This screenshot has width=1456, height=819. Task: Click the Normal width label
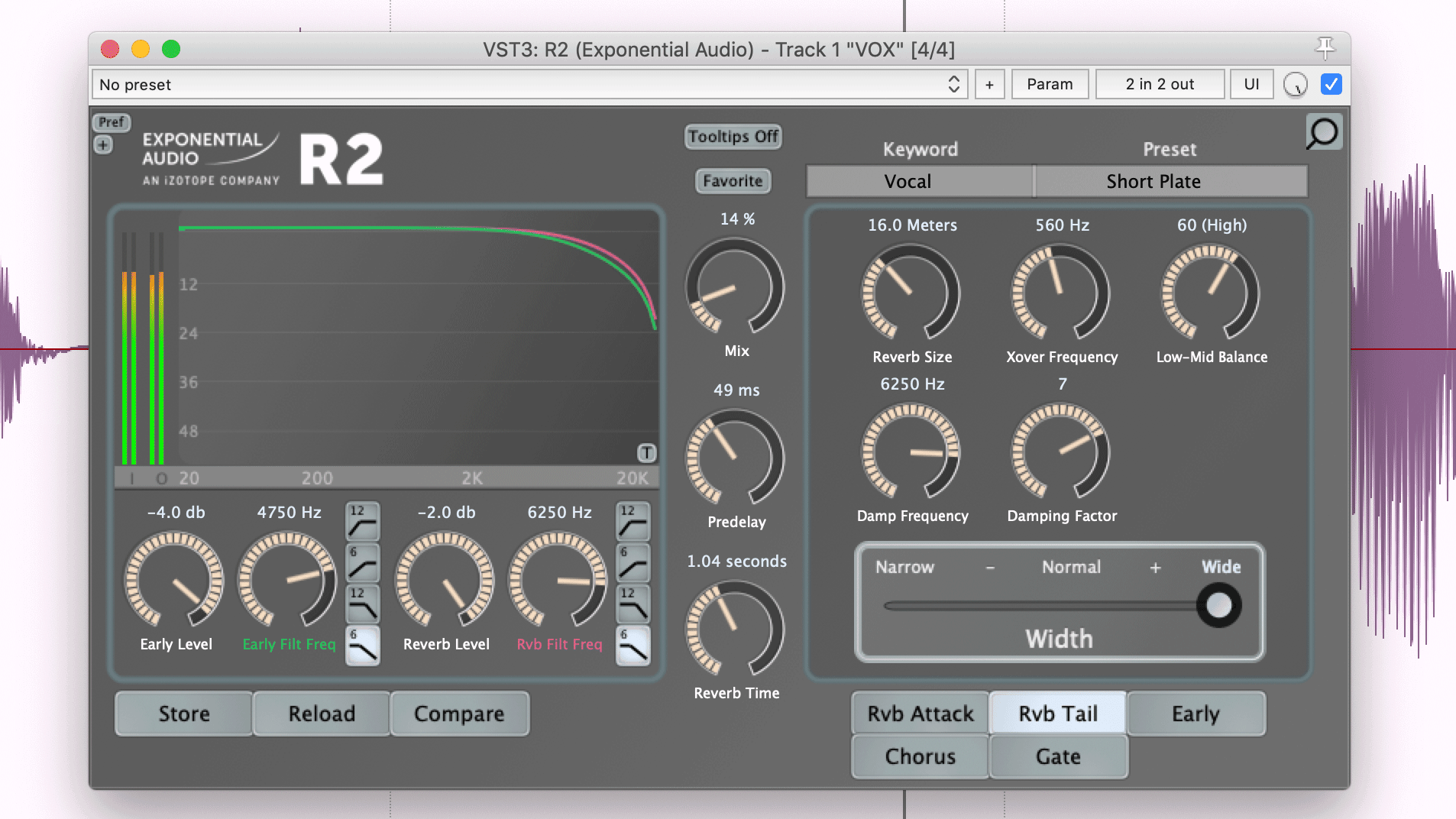click(x=1072, y=567)
